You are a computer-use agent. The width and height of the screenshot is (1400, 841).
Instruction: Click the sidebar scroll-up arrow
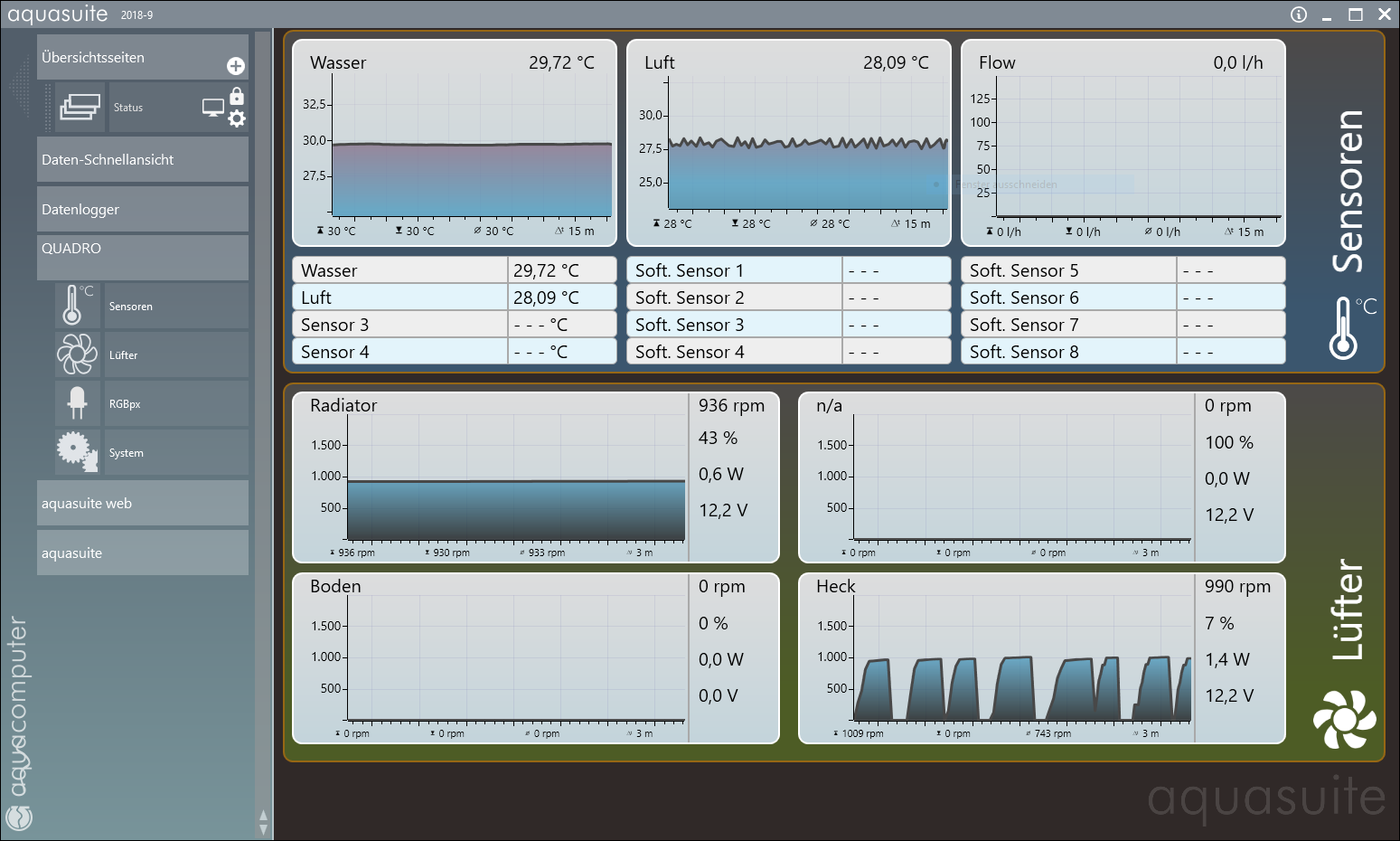(263, 815)
